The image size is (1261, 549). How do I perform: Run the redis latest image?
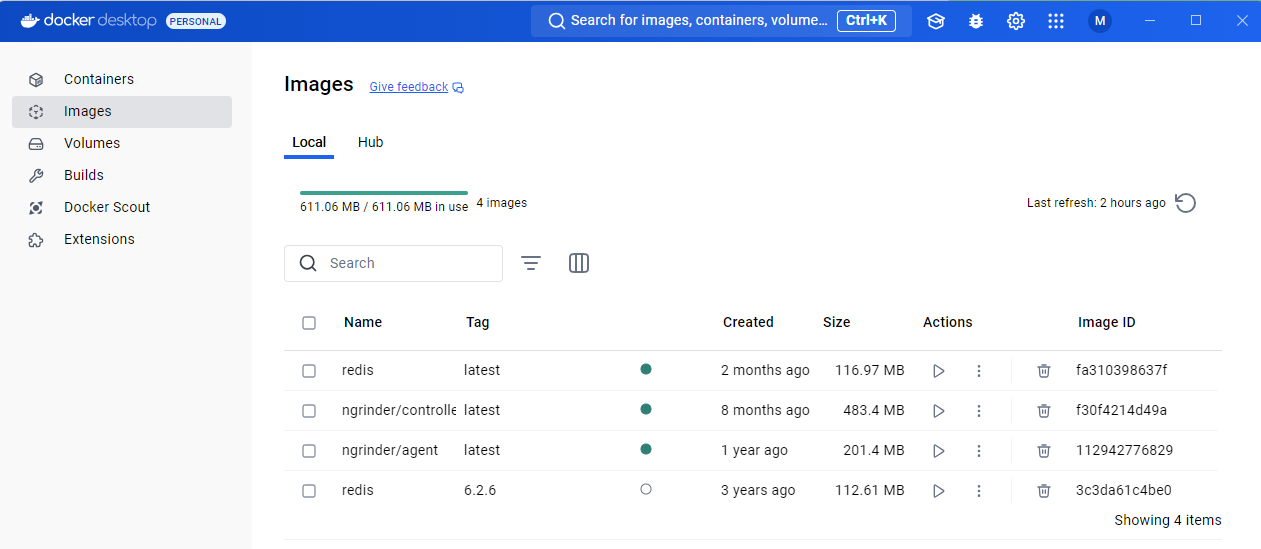pos(939,371)
